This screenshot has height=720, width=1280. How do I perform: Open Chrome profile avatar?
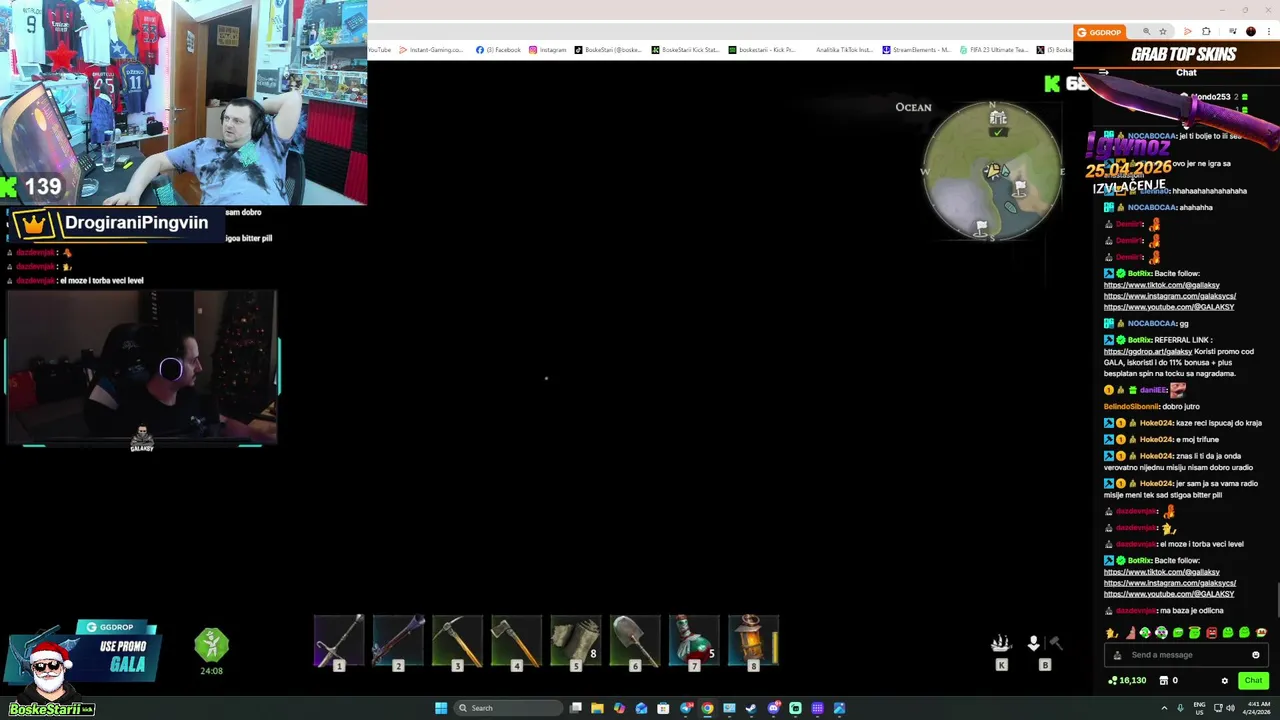click(1250, 32)
